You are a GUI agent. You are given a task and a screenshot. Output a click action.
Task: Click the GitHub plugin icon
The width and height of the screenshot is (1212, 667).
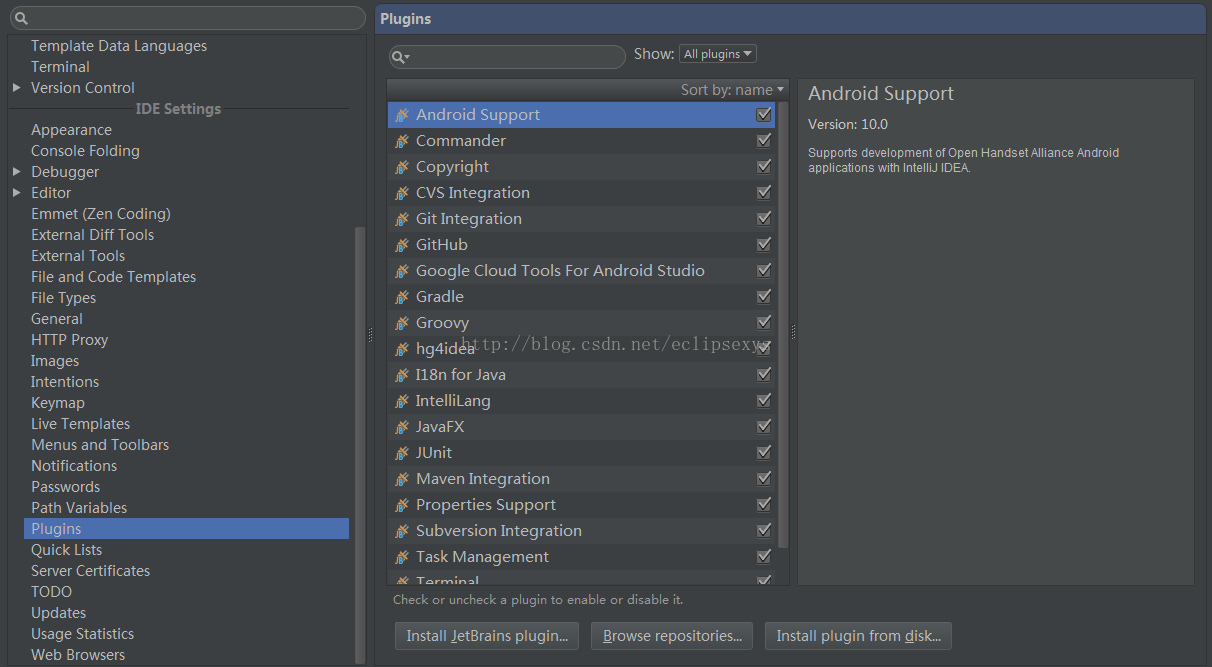click(402, 245)
